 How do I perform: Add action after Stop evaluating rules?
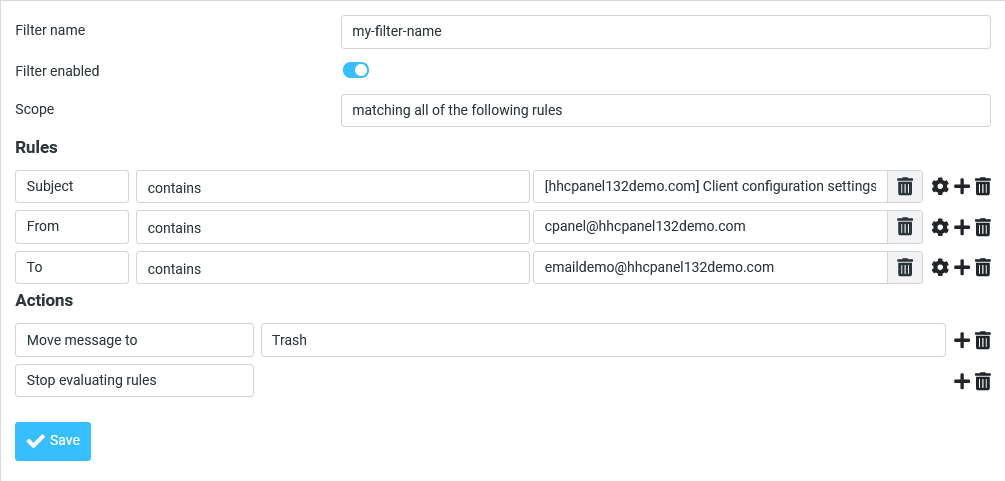[x=962, y=381]
